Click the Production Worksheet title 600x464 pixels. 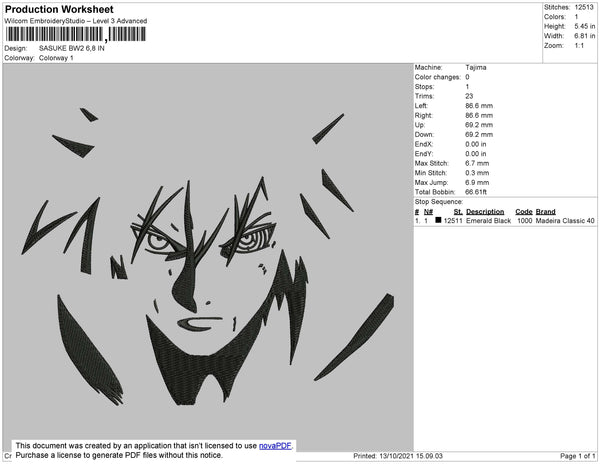coord(59,9)
